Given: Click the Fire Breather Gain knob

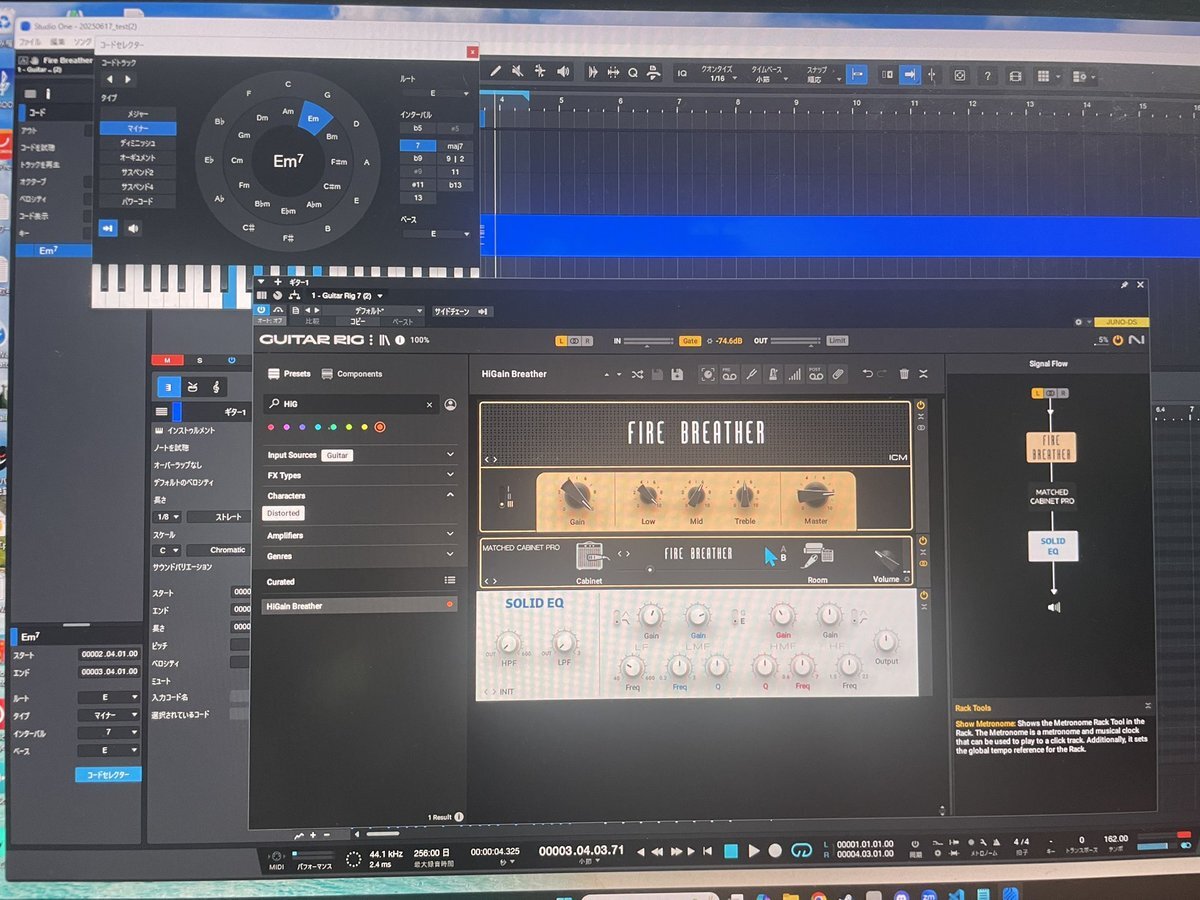Looking at the screenshot, I should [x=577, y=494].
